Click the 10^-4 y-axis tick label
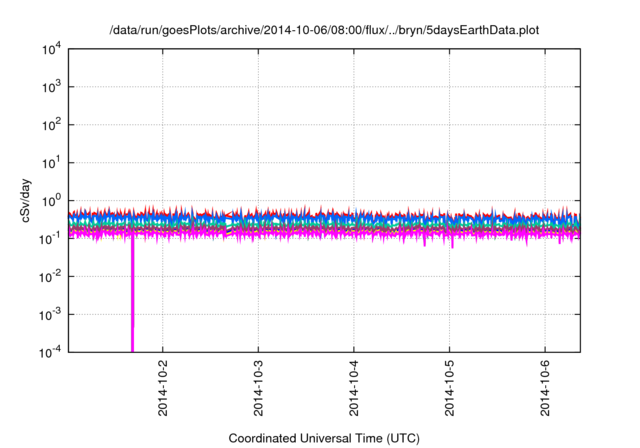 click(50, 352)
